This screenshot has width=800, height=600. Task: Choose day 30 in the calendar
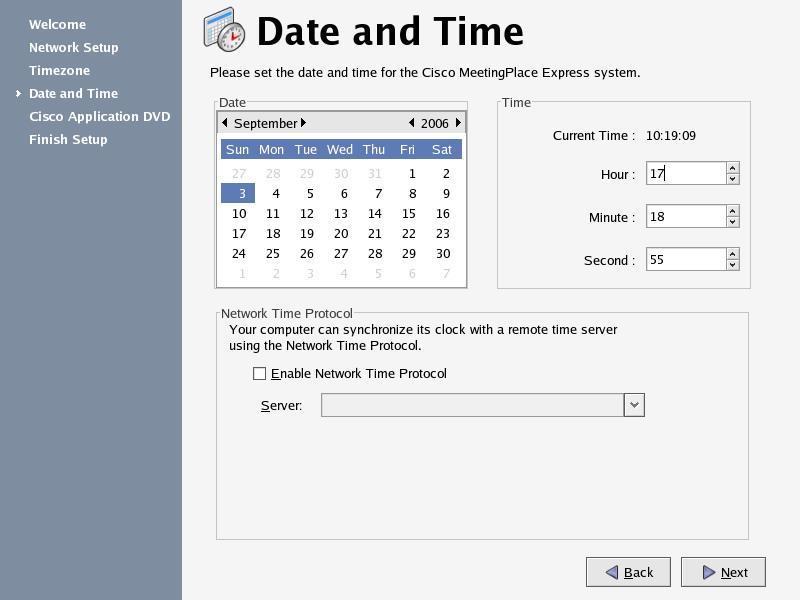(443, 253)
